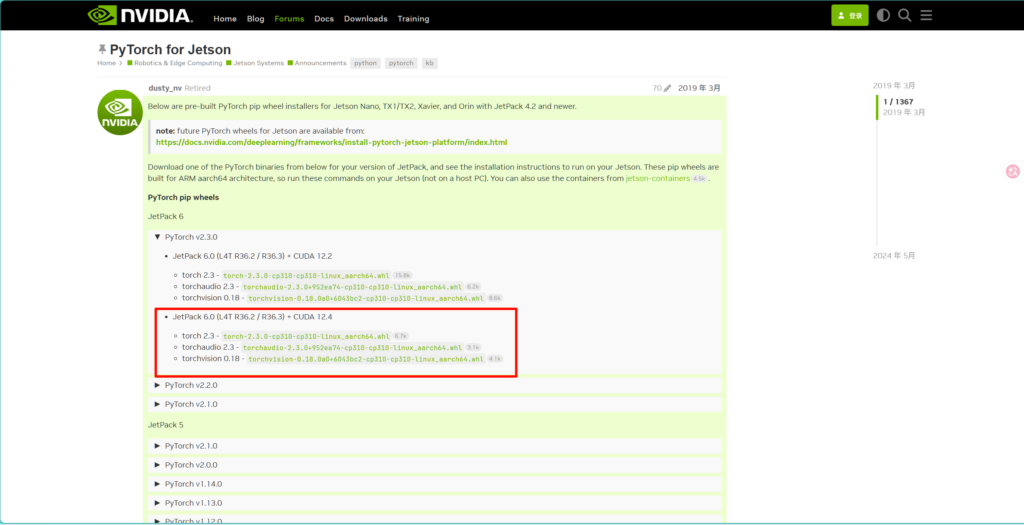Click the timeline scroller handle 1 / 1367

897,102
